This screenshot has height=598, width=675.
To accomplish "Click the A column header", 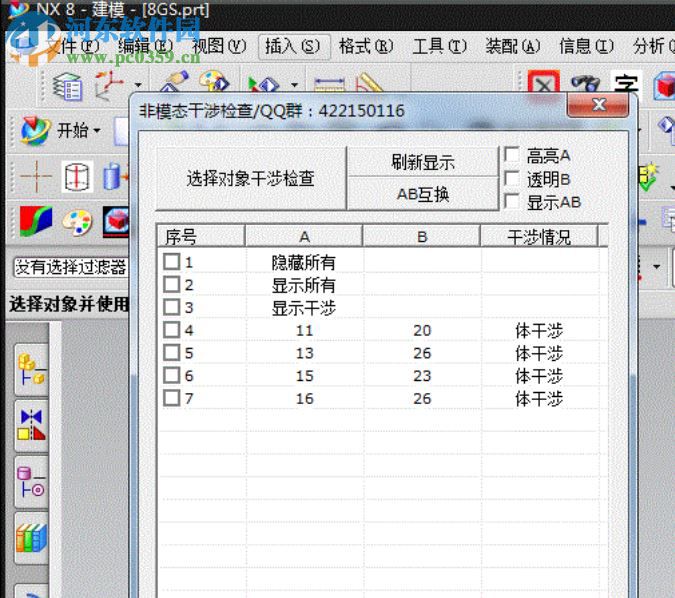I will [x=304, y=236].
